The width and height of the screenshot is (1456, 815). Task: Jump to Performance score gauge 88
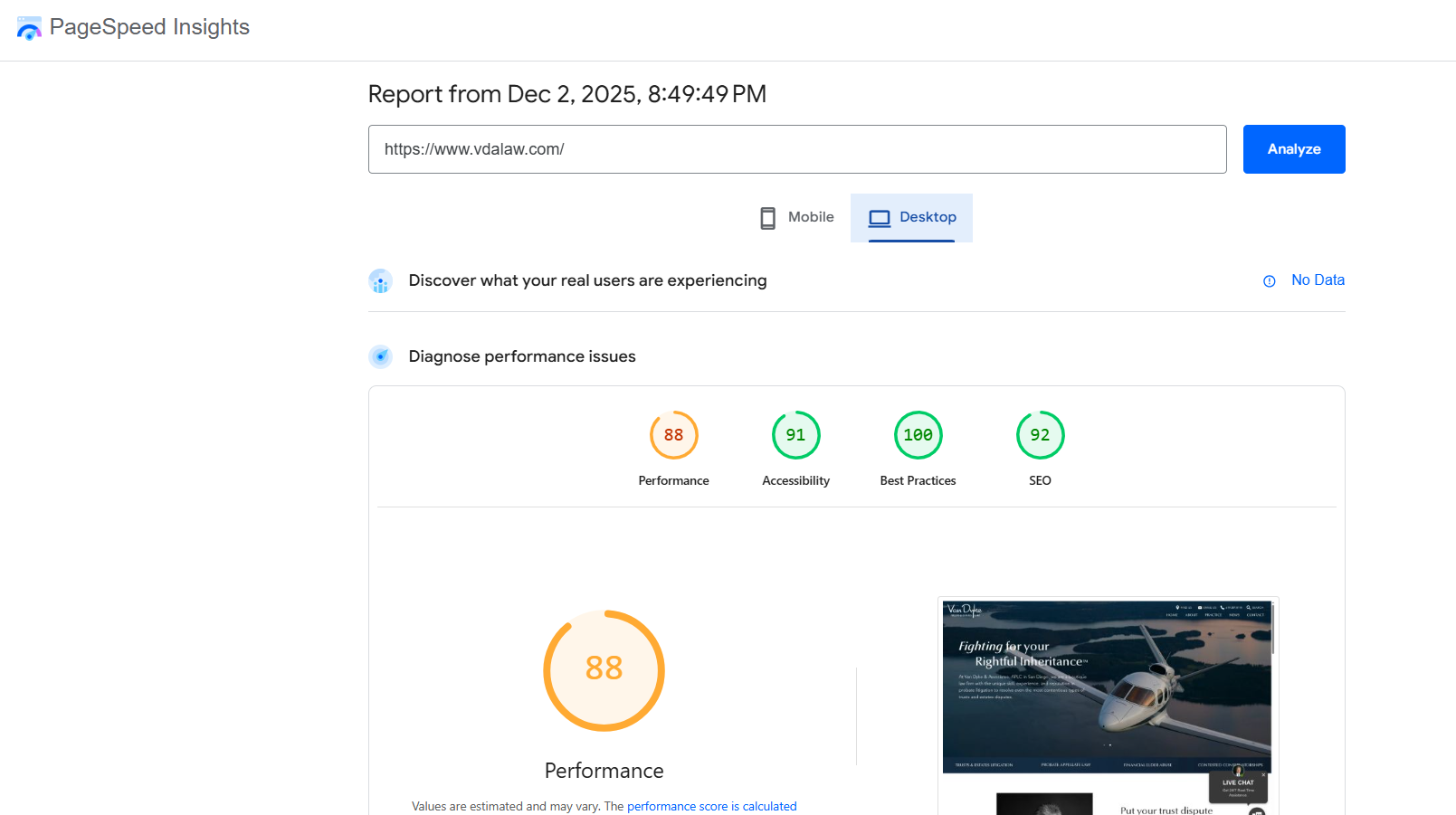[x=674, y=435]
